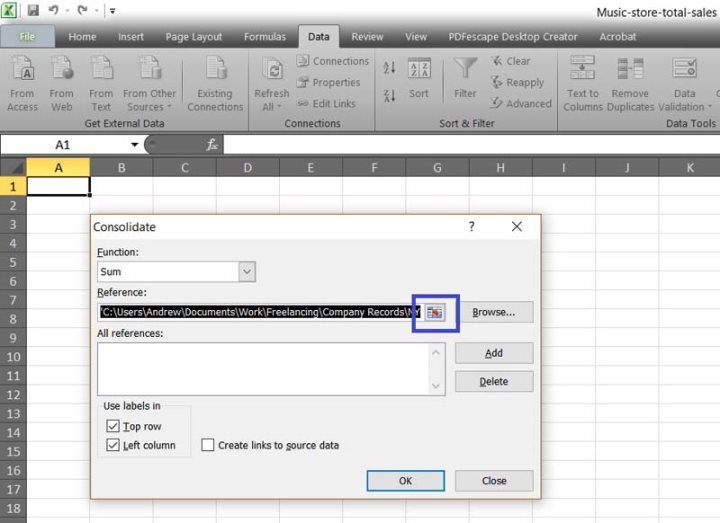Viewport: 720px width, 523px height.
Task: Click Close in Consolidate dialog
Action: pos(494,481)
